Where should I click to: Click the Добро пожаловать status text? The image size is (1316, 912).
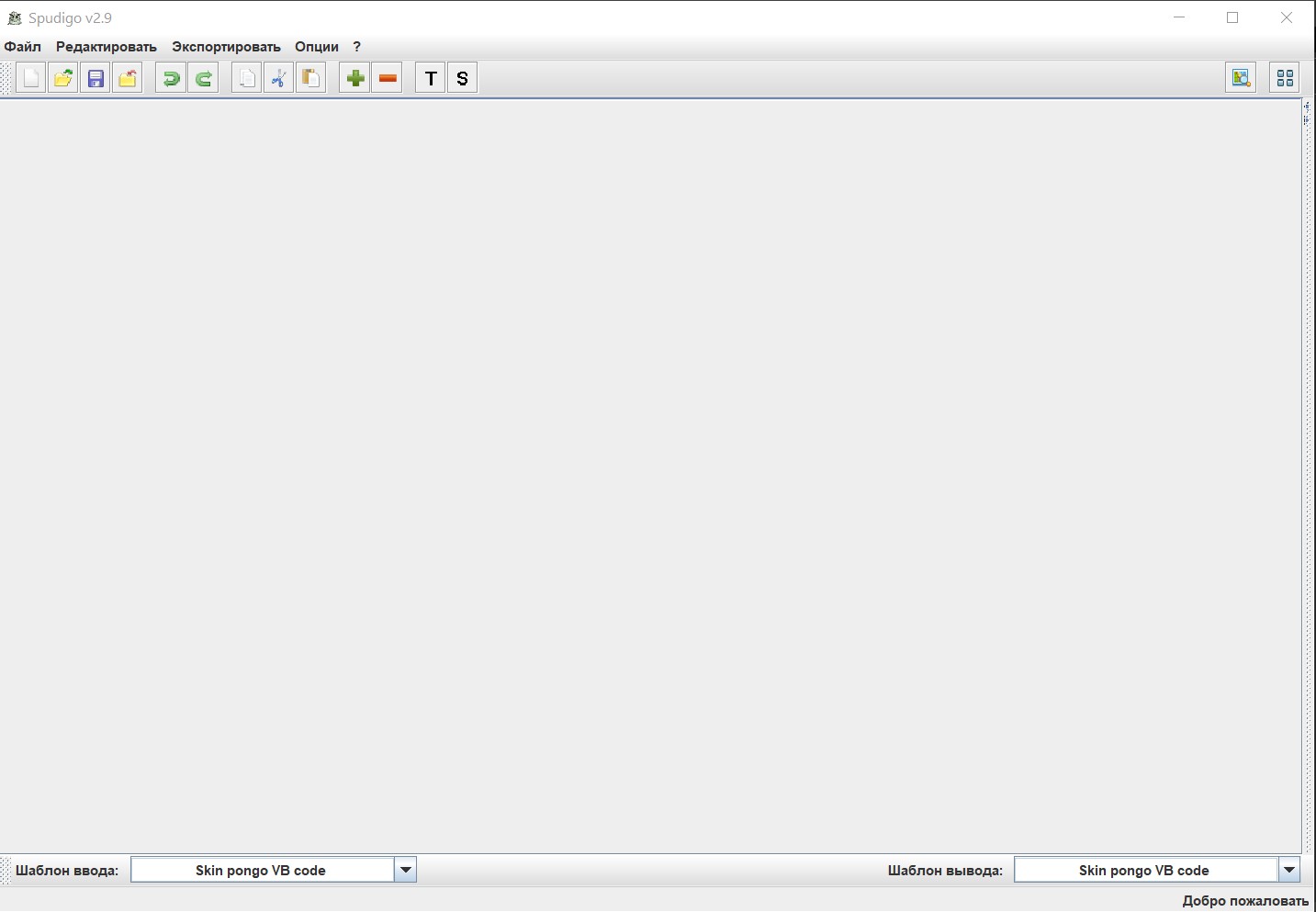[x=1245, y=901]
